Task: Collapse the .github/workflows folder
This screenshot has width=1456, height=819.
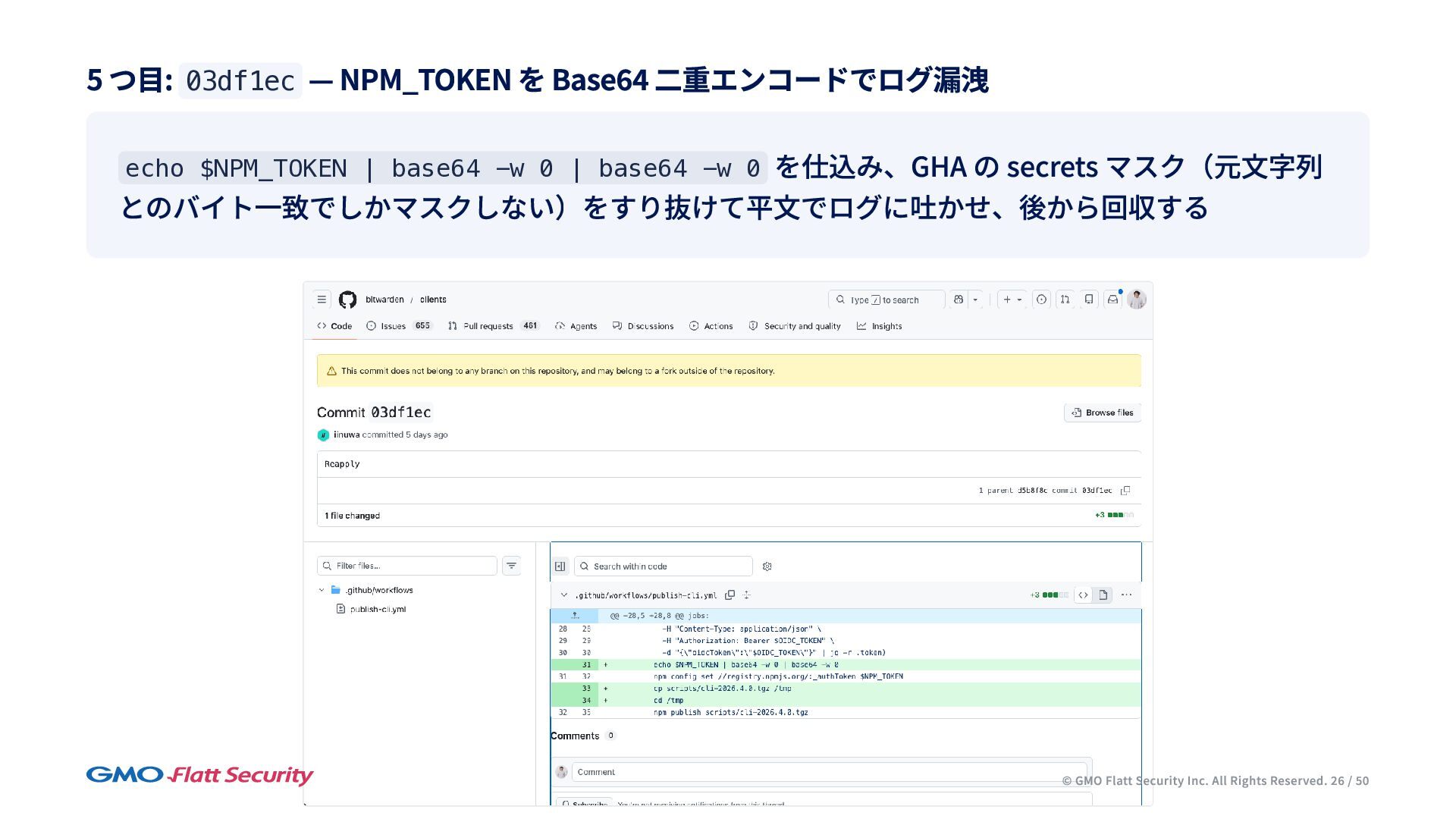Action: (322, 590)
